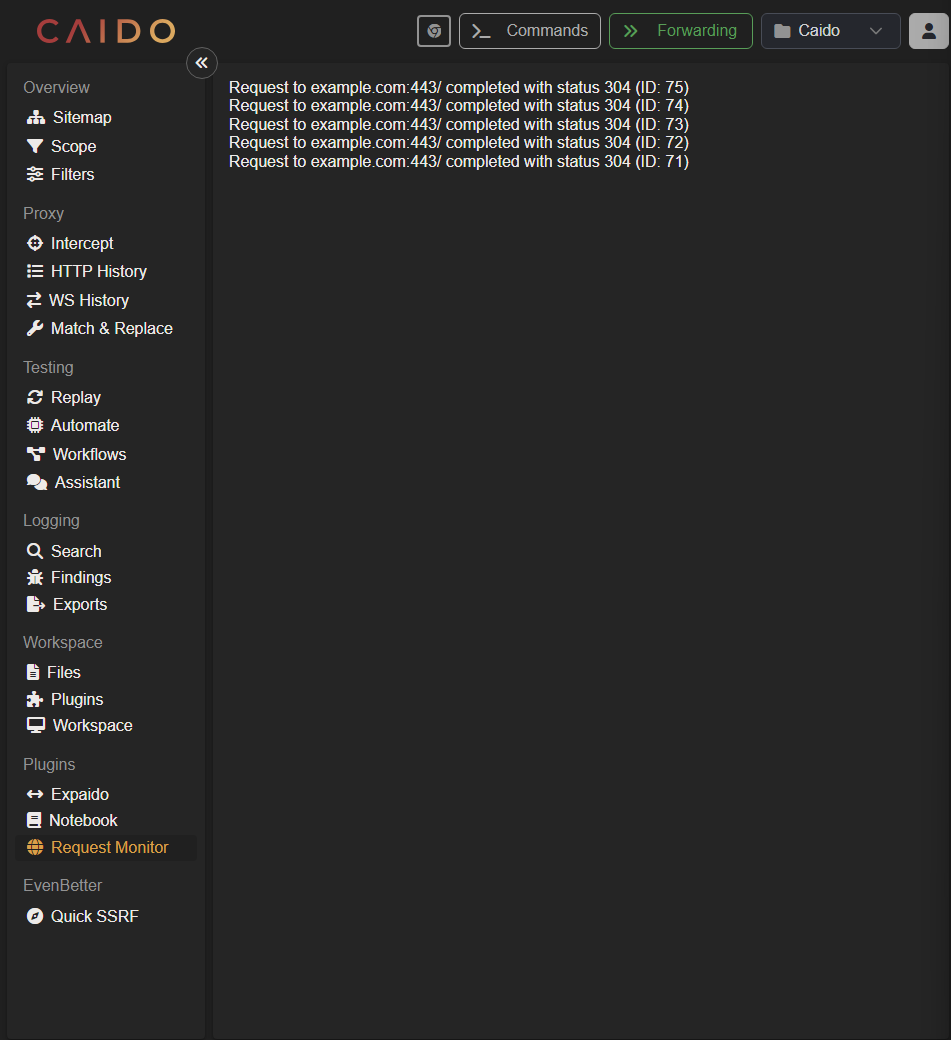Open the Commands palette
This screenshot has width=951, height=1040.
[529, 31]
